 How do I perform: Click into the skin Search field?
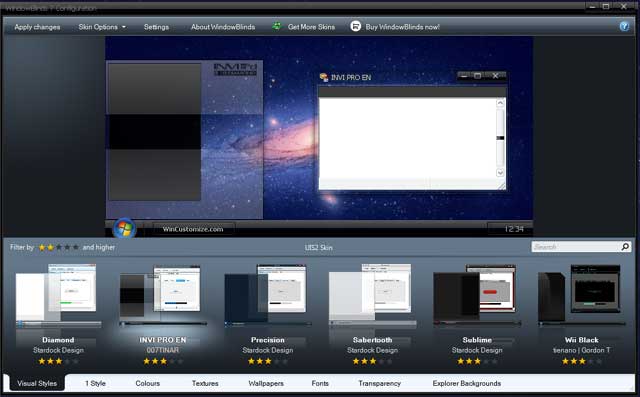pyautogui.click(x=576, y=247)
